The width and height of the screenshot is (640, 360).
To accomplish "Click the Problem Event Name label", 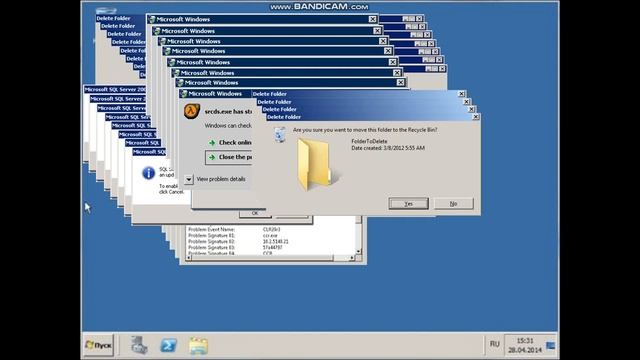I will 211,229.
